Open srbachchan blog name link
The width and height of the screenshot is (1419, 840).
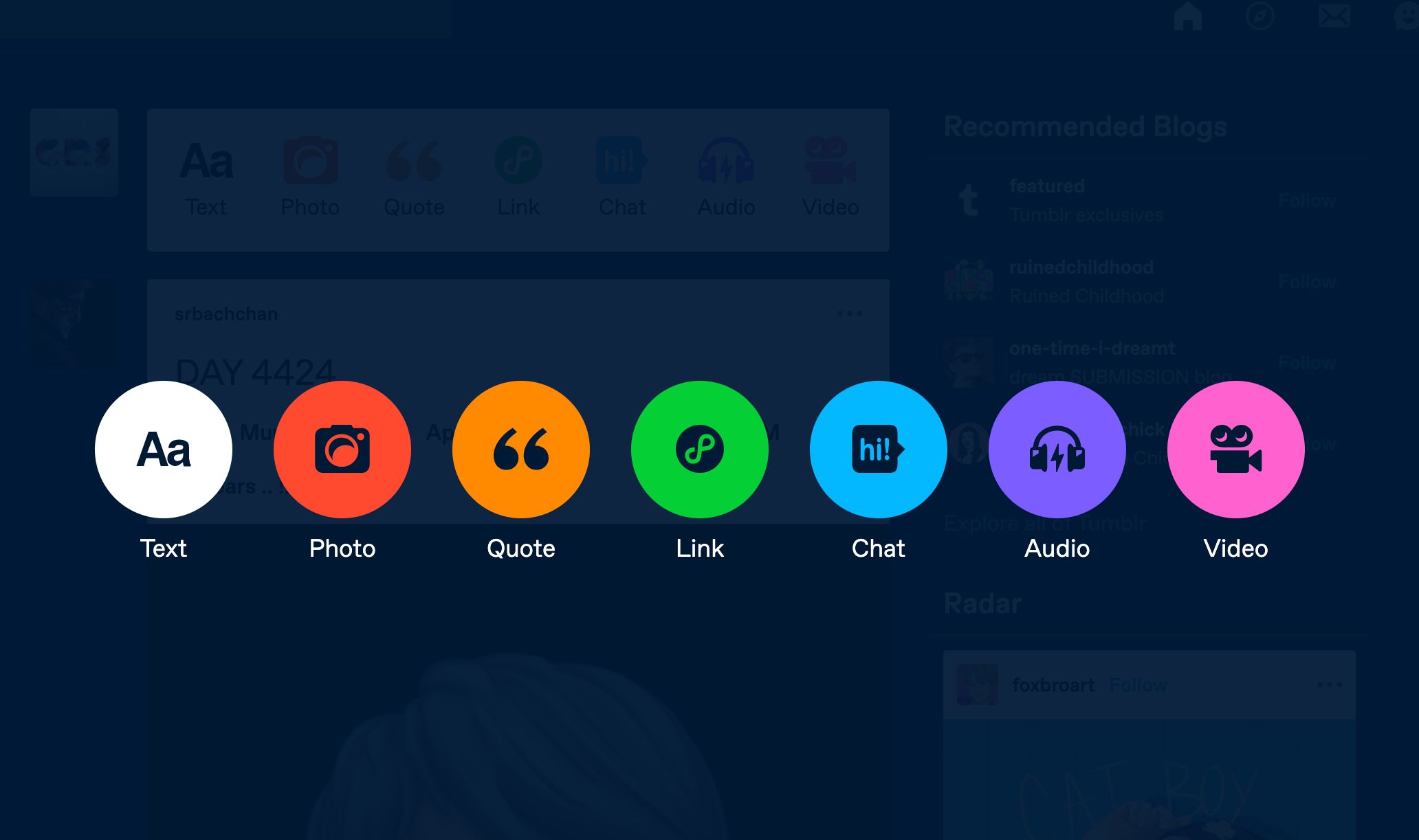(x=226, y=314)
